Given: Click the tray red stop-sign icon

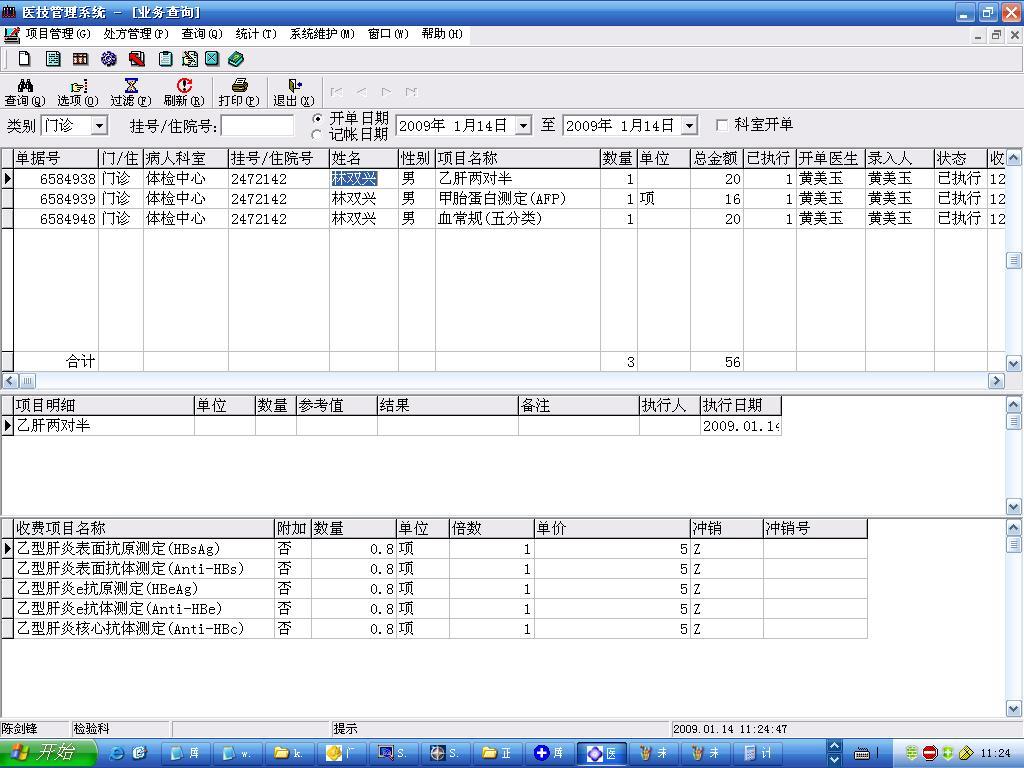Looking at the screenshot, I should tap(930, 753).
